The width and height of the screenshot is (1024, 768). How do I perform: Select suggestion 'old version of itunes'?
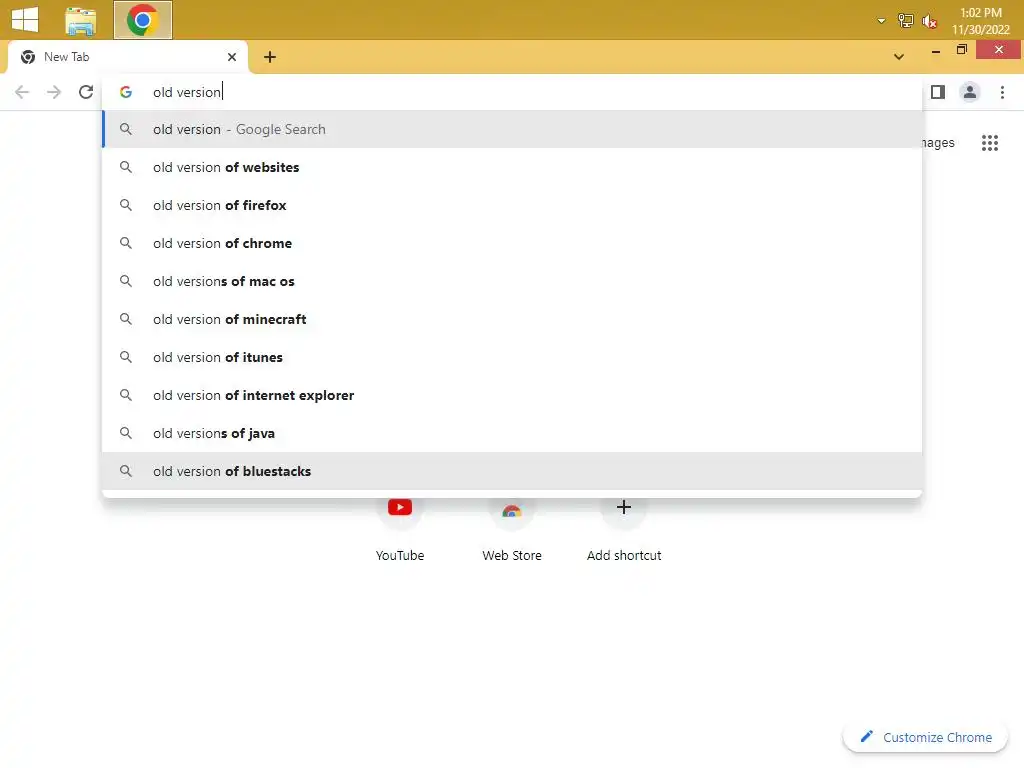[512, 357]
